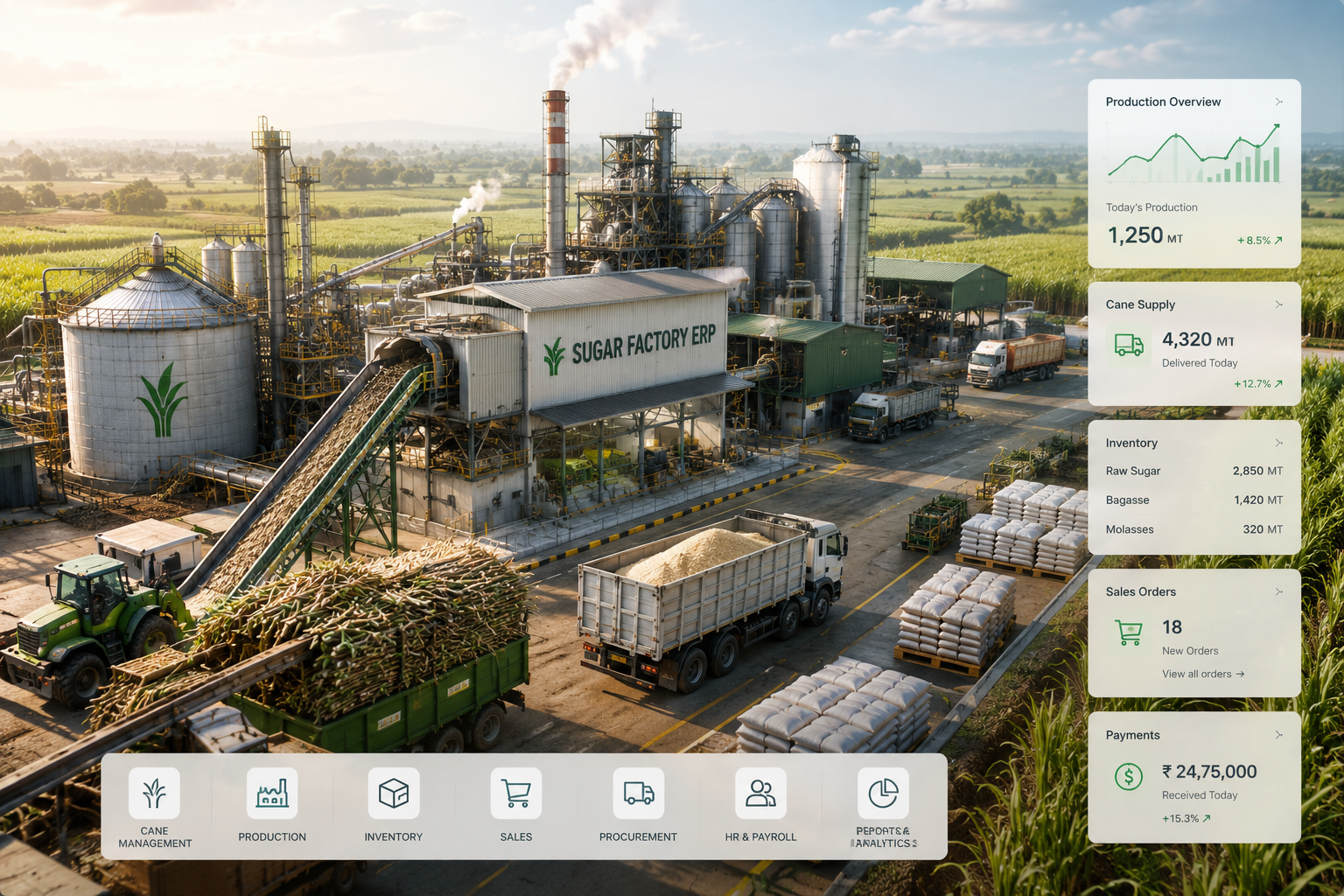Open the Sales shopping cart icon
The height and width of the screenshot is (896, 1344).
516,793
